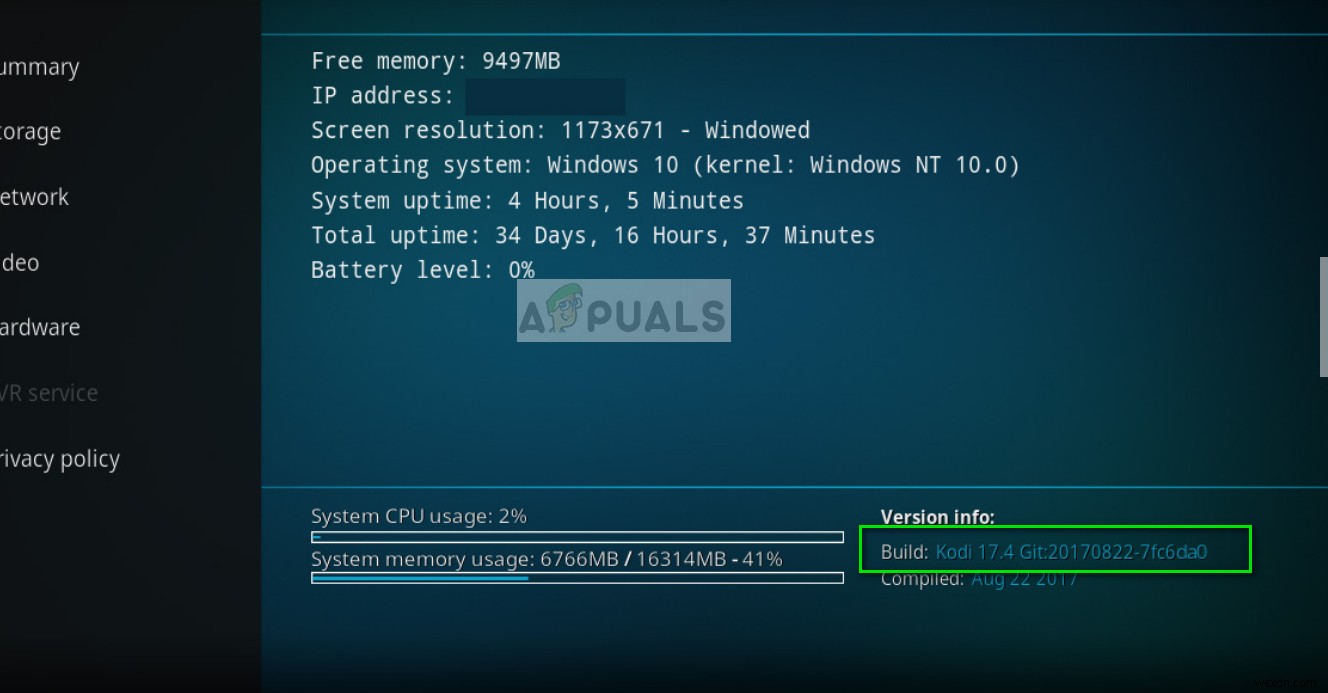Click the System CPU usage progress bar
1328x693 pixels.
tap(576, 537)
